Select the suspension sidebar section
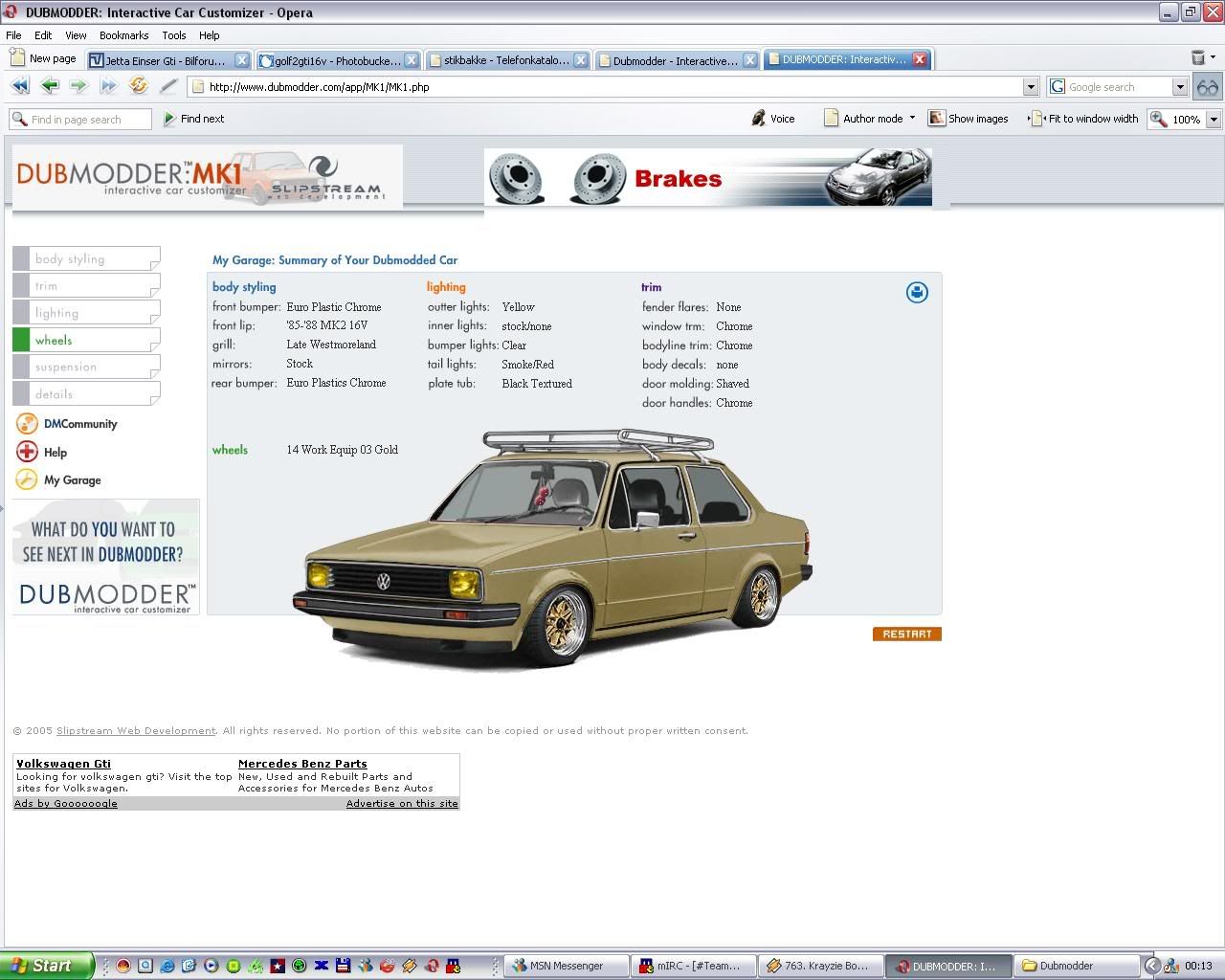 tap(86, 367)
